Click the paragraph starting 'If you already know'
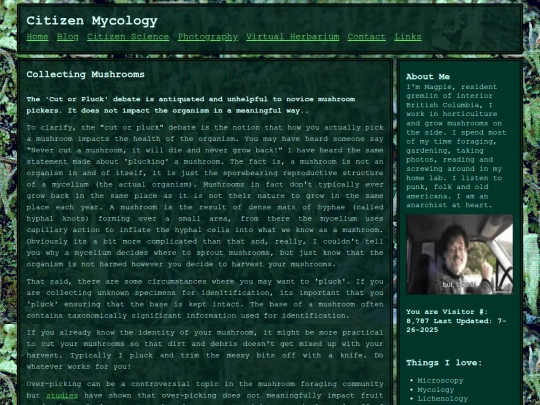This screenshot has width=540, height=405. 205,350
